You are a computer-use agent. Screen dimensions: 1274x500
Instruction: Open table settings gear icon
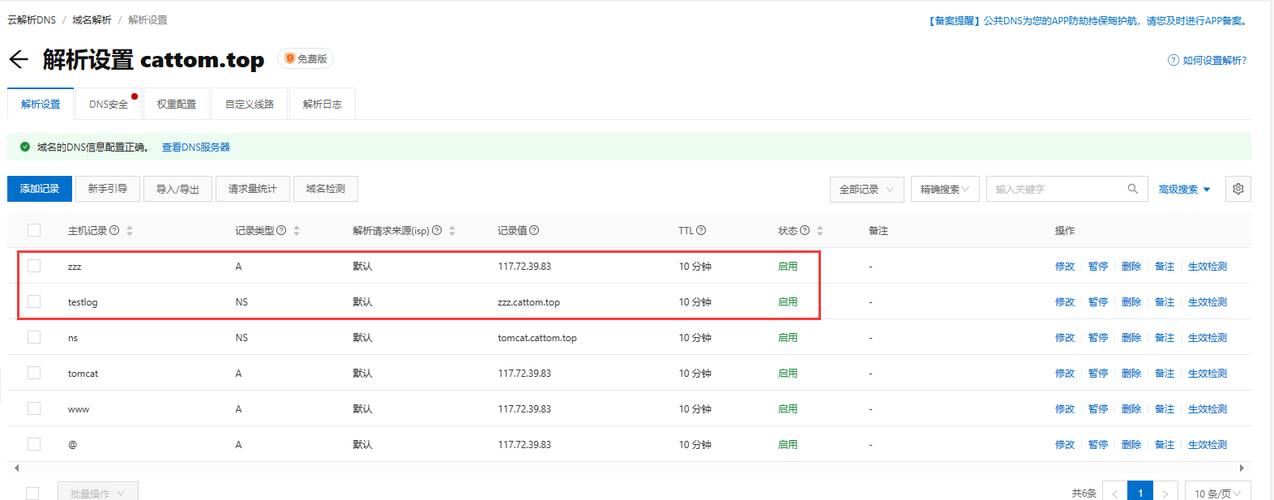[1238, 189]
